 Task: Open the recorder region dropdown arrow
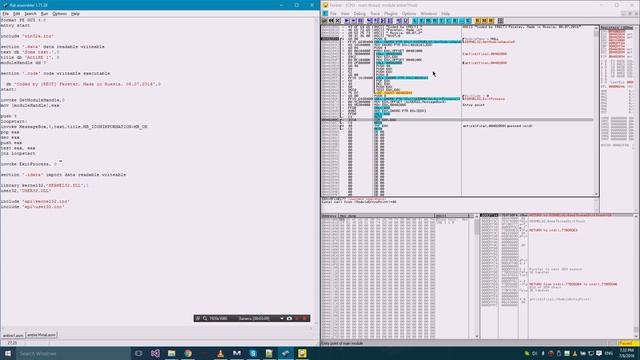(282, 318)
